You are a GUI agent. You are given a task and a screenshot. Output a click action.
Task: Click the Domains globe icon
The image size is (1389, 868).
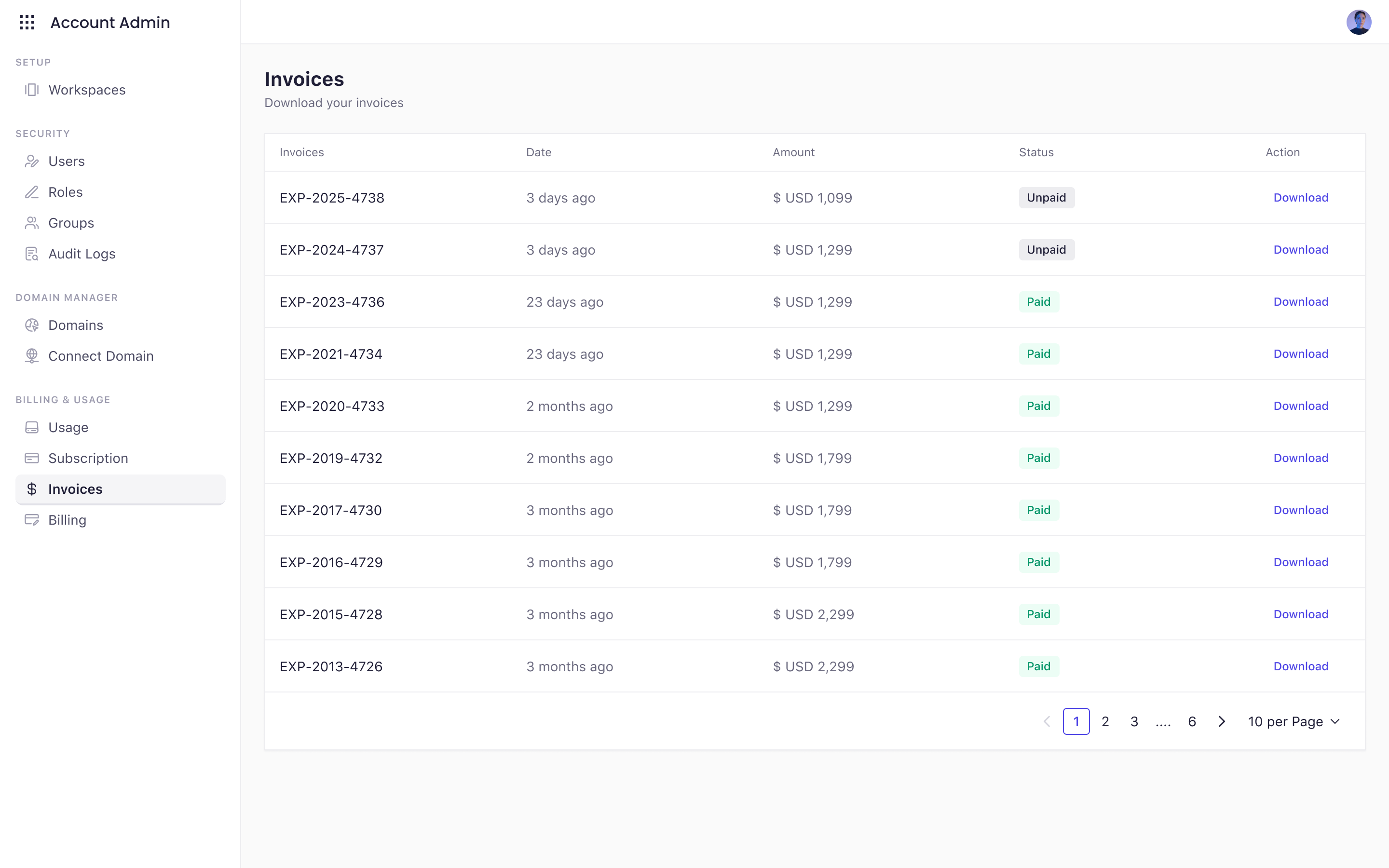(x=31, y=325)
